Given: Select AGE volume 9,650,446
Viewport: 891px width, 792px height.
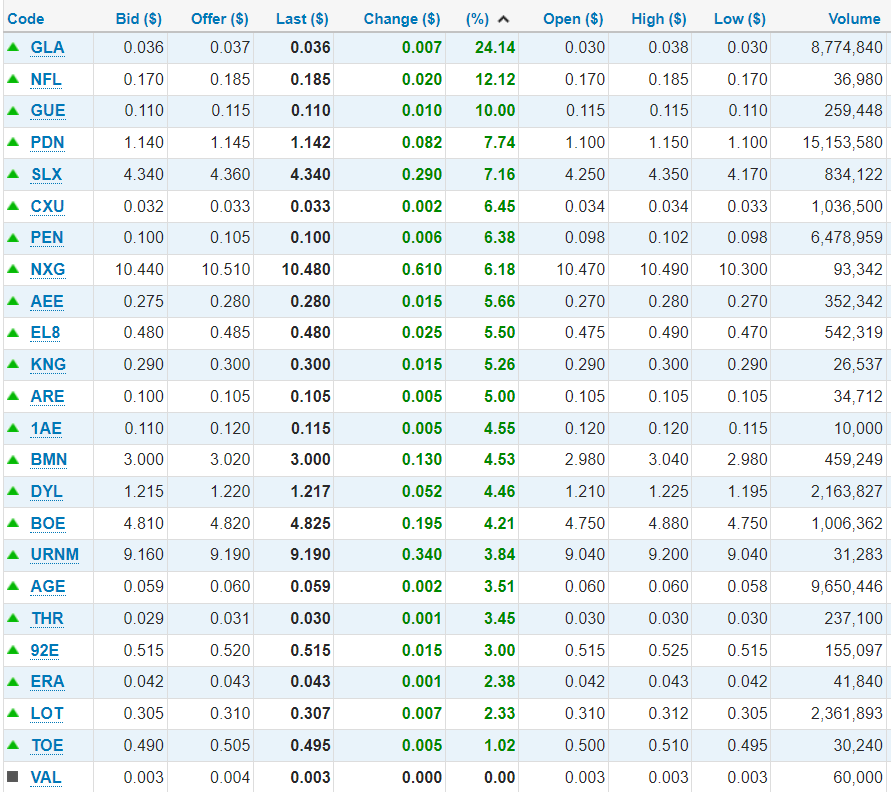Looking at the screenshot, I should (847, 586).
